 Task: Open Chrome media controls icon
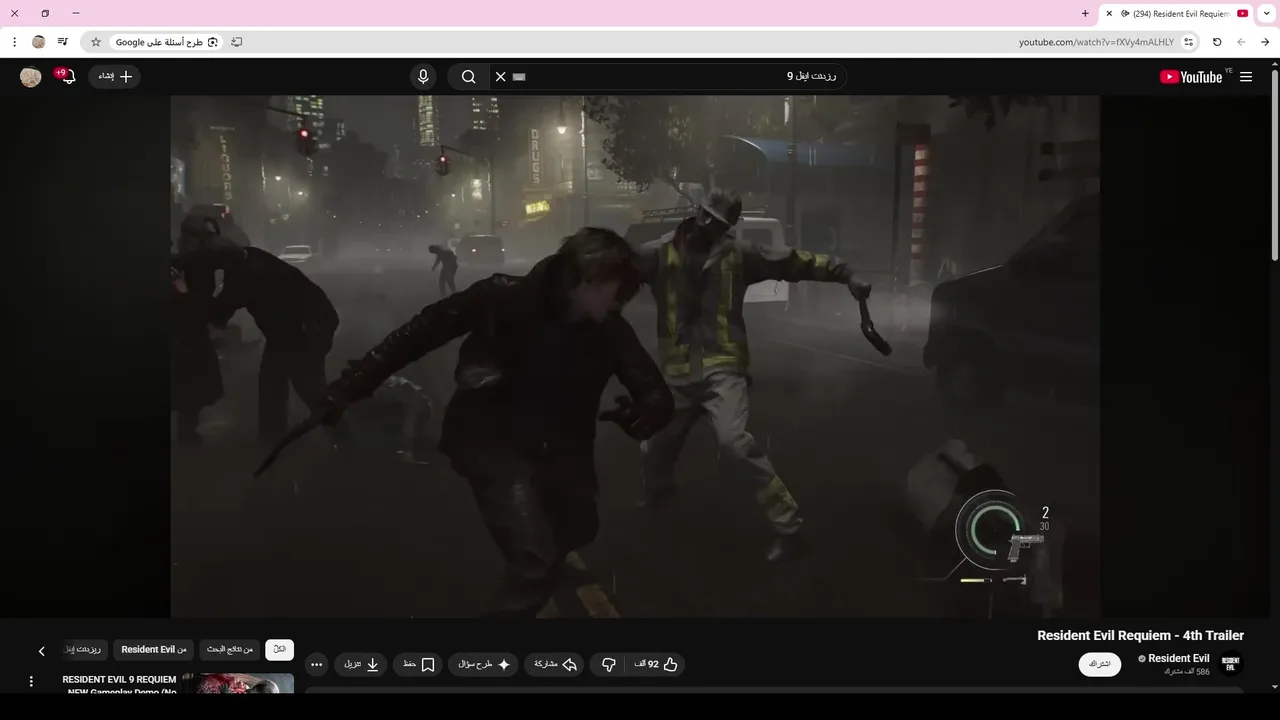coord(62,42)
